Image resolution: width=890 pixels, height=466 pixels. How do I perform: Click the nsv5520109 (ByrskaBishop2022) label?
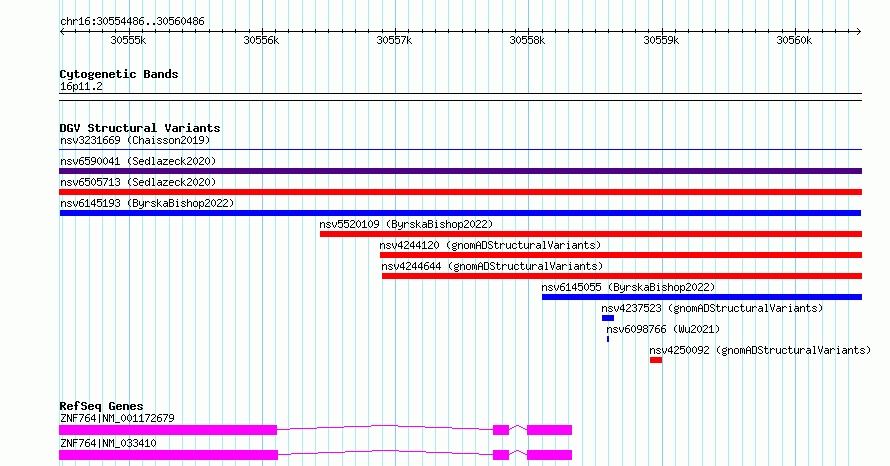pyautogui.click(x=406, y=224)
